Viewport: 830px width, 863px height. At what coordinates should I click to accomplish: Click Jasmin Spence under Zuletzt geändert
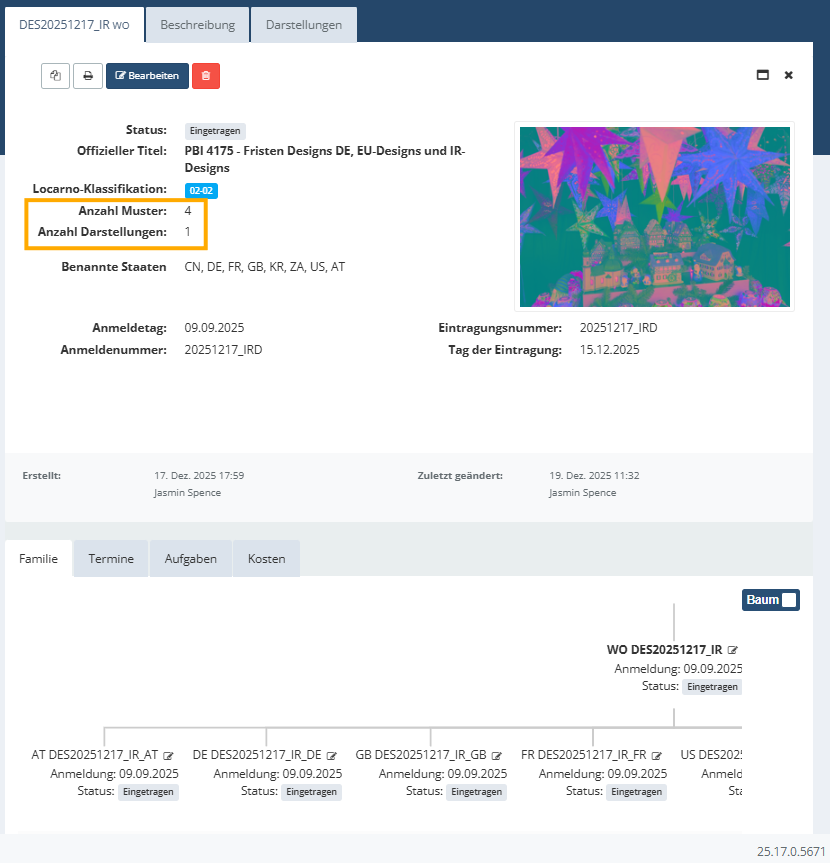(583, 493)
